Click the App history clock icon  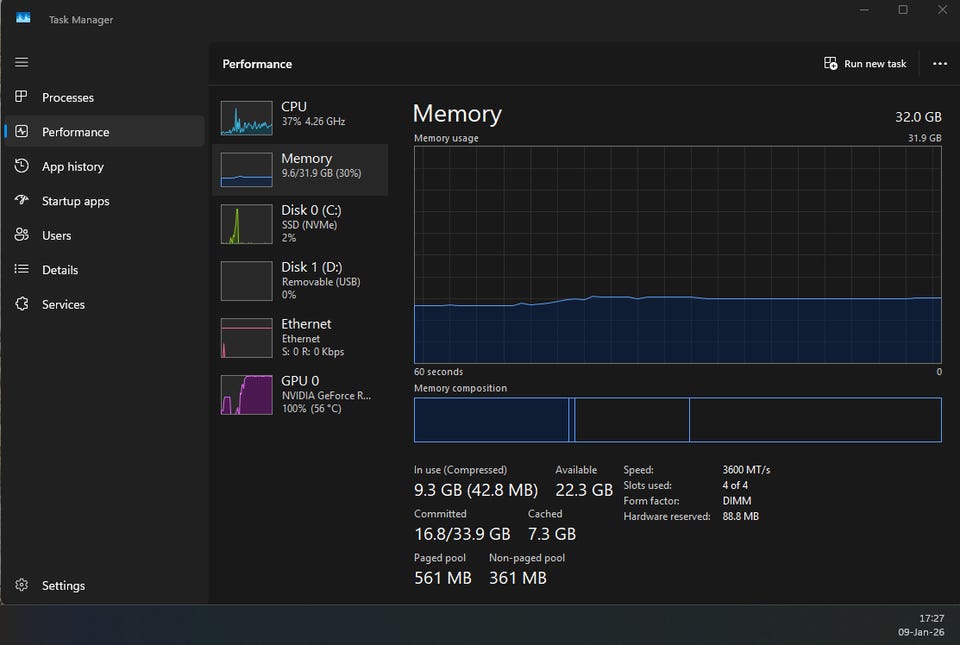[21, 166]
